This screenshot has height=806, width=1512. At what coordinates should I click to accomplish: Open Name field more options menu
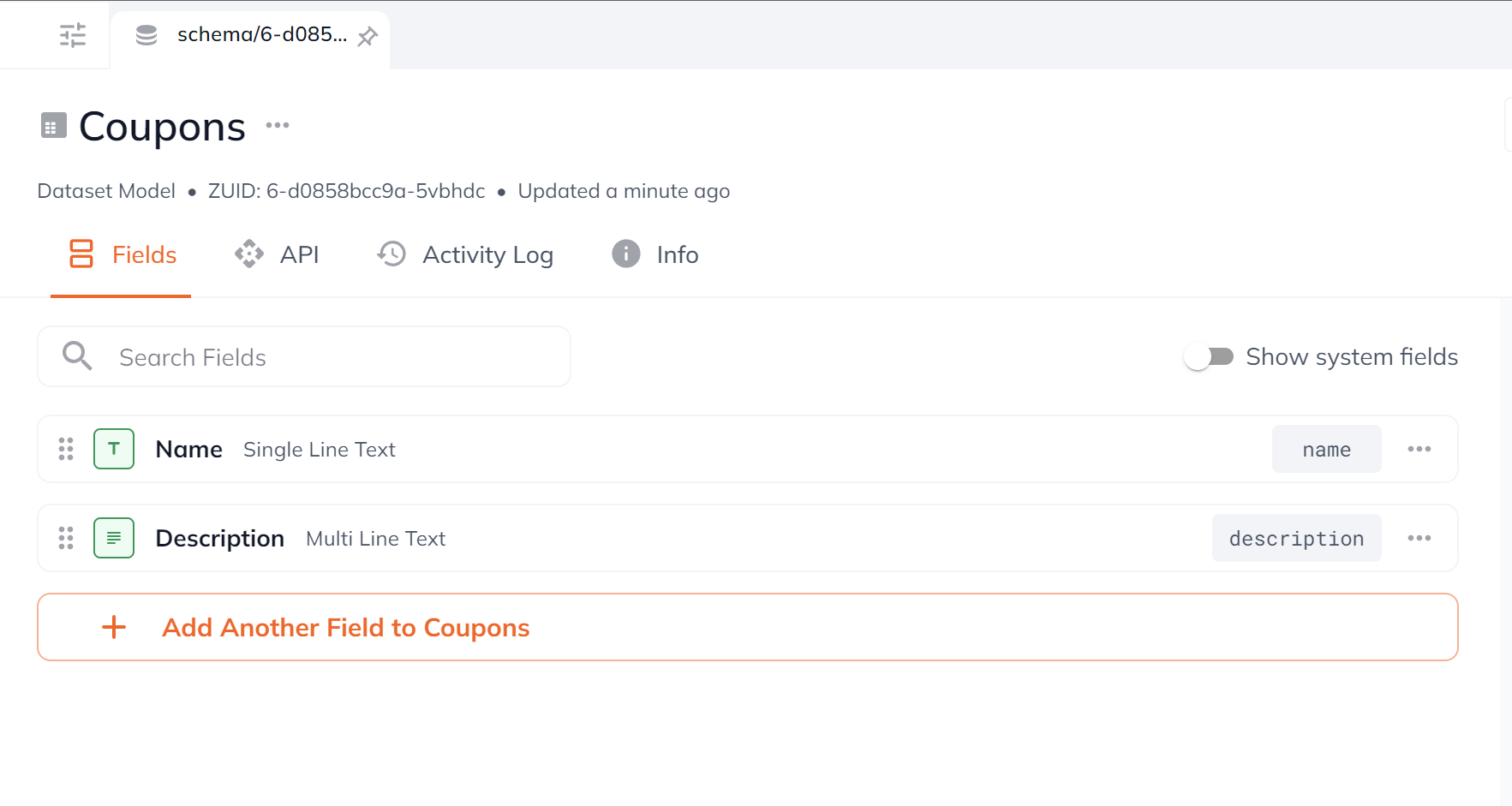(1419, 449)
